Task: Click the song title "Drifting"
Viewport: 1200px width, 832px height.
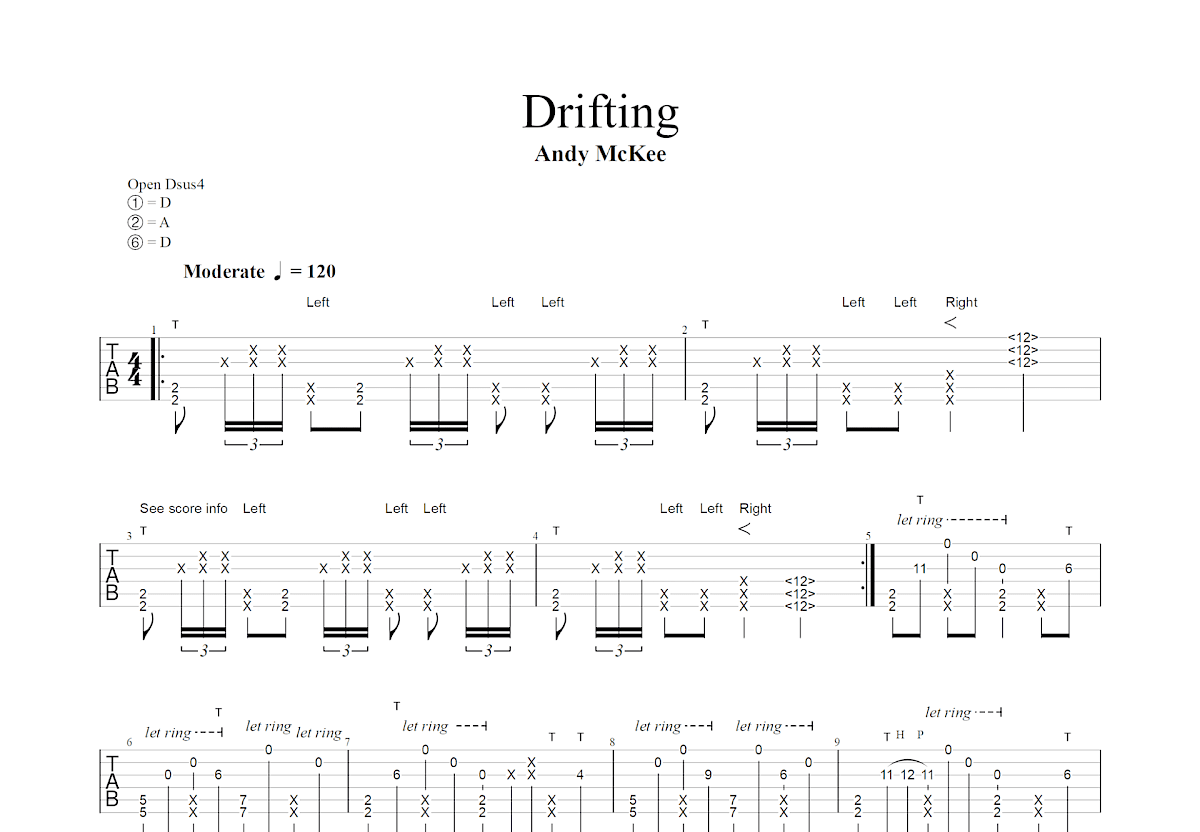Action: 600,112
